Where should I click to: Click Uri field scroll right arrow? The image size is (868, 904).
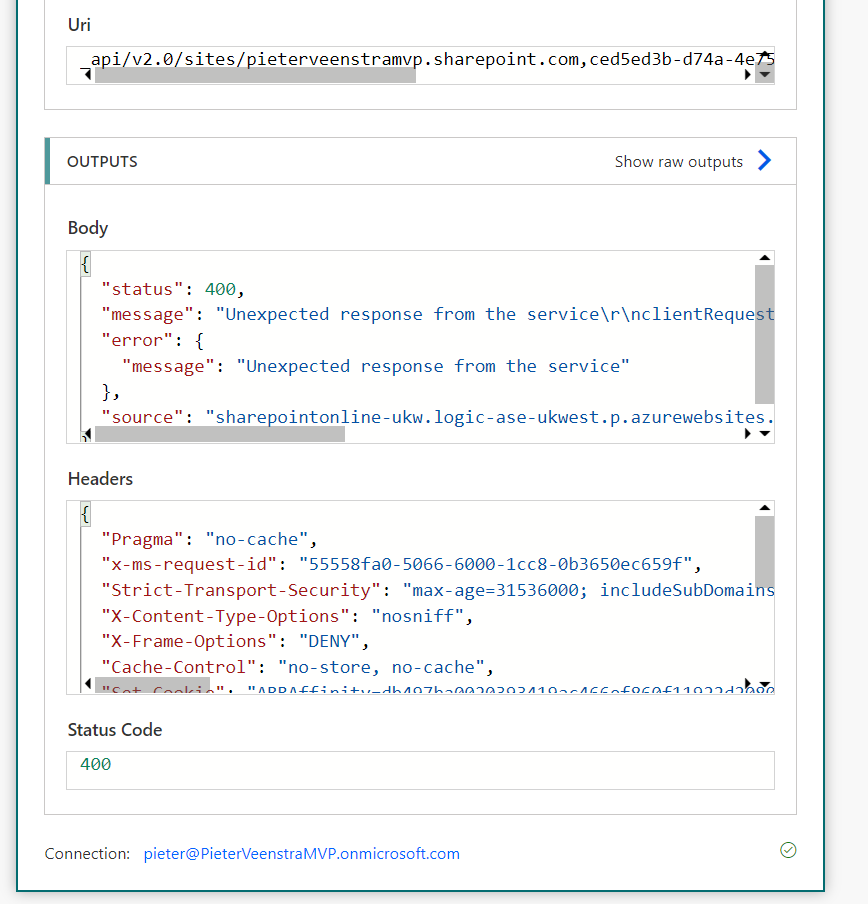pos(748,75)
